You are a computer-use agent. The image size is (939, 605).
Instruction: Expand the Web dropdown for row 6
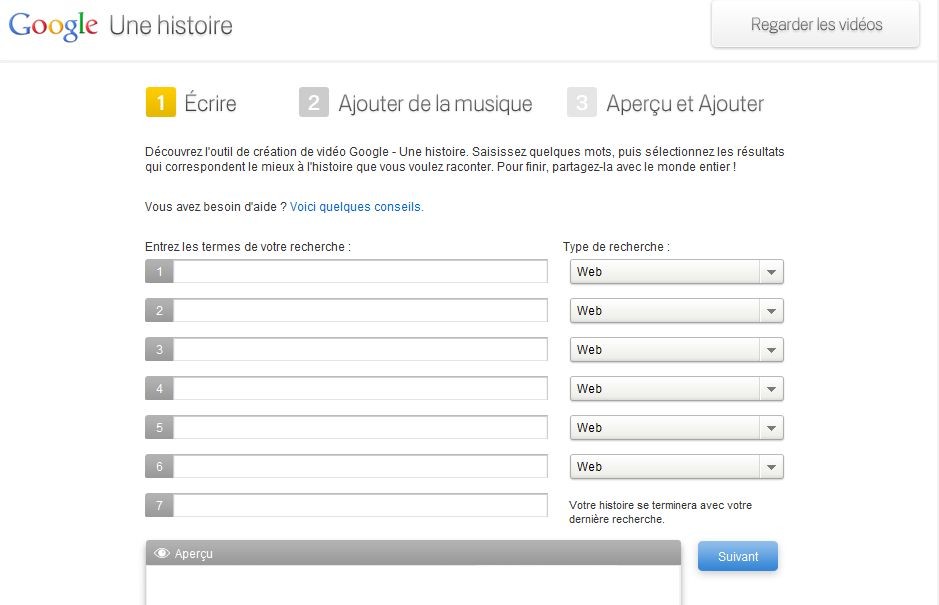tap(676, 467)
